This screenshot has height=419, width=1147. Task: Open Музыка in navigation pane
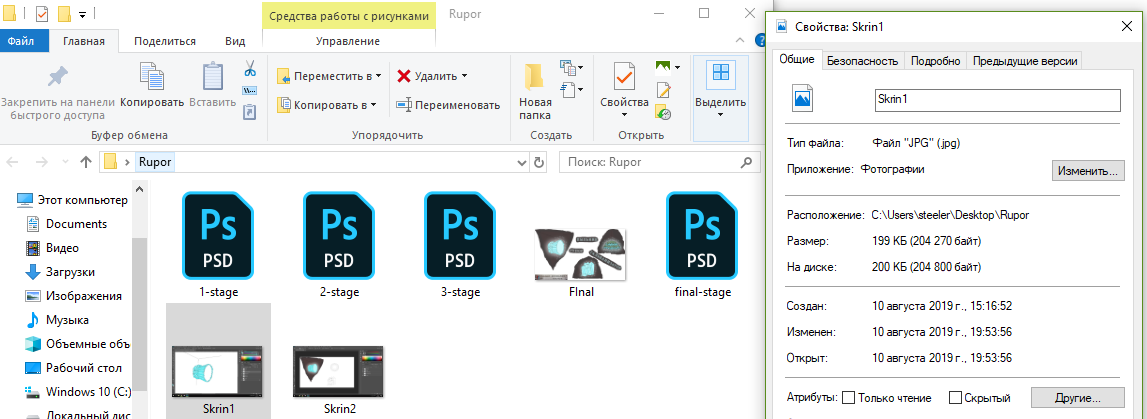pyautogui.click(x=57, y=320)
